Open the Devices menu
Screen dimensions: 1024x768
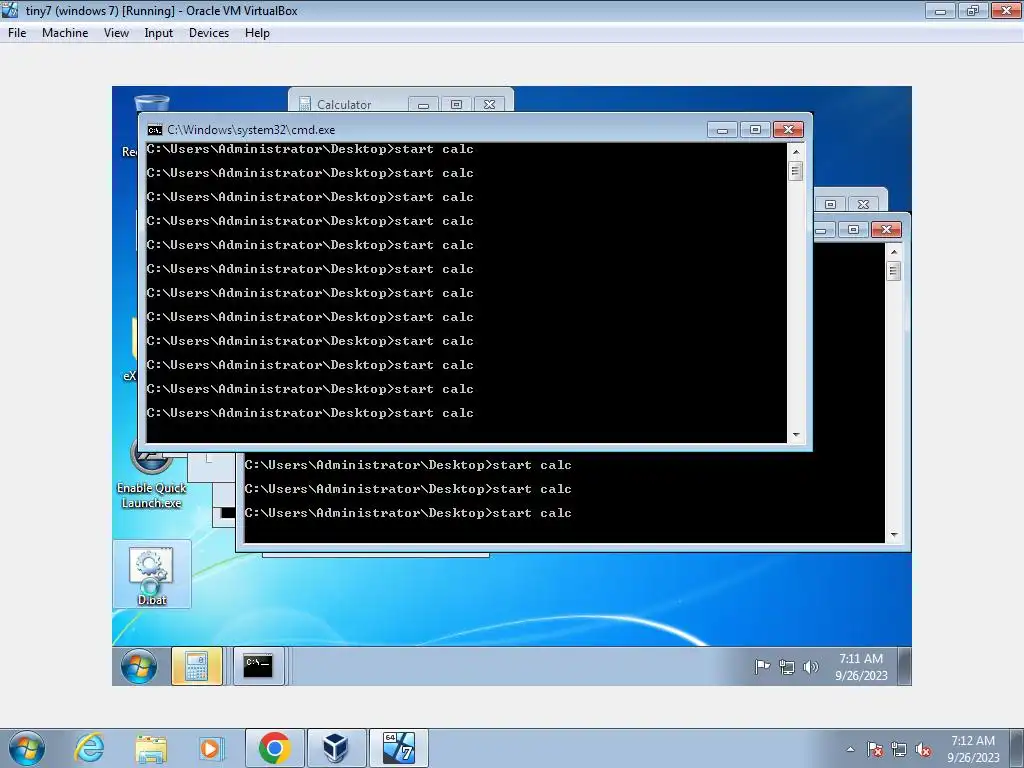(x=209, y=33)
